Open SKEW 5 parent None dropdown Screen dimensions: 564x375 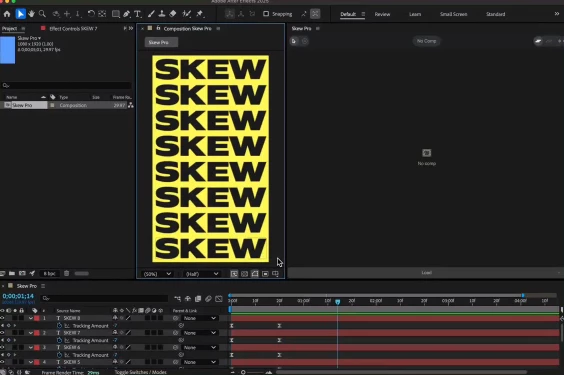pyautogui.click(x=200, y=362)
